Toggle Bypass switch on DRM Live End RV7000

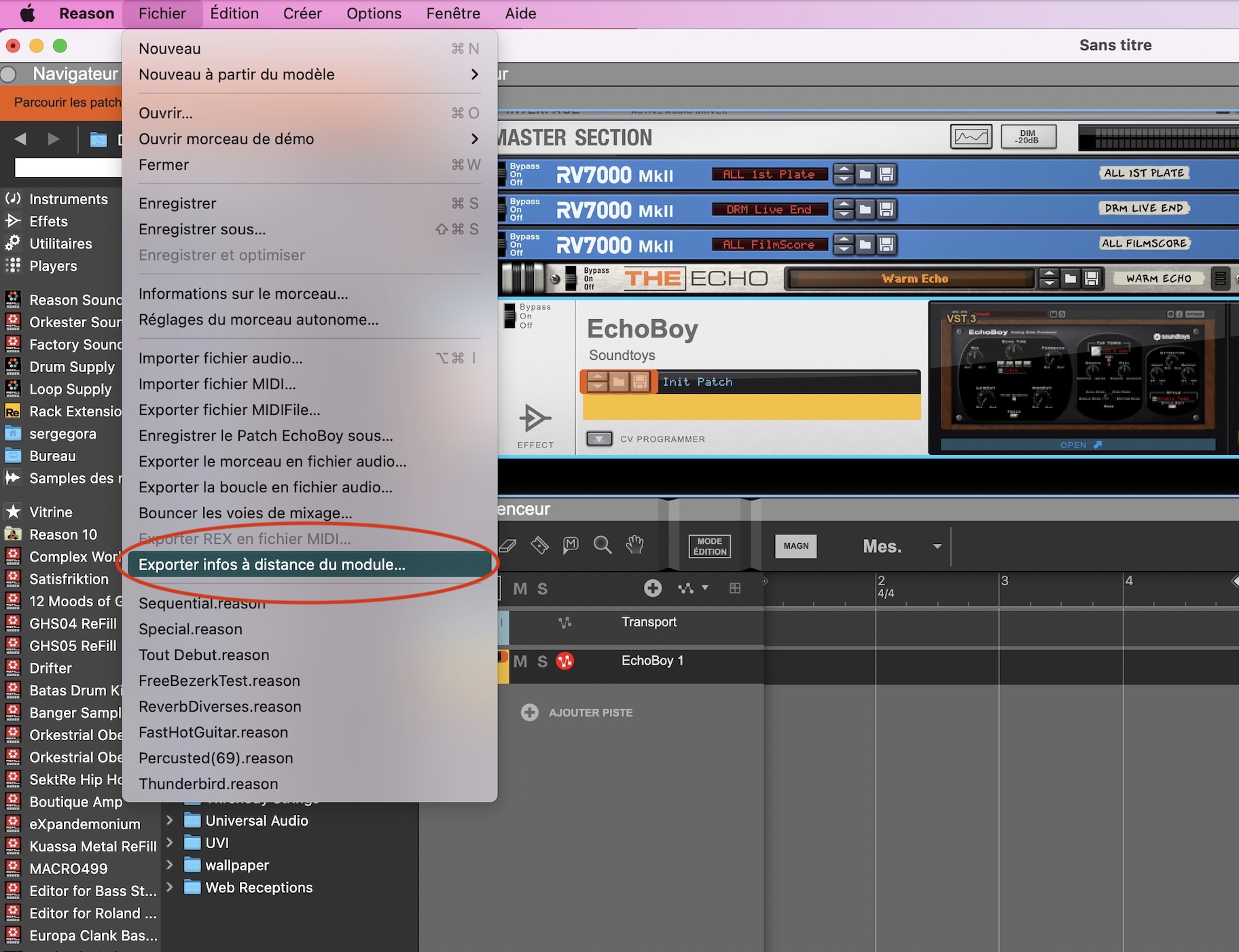(x=503, y=209)
